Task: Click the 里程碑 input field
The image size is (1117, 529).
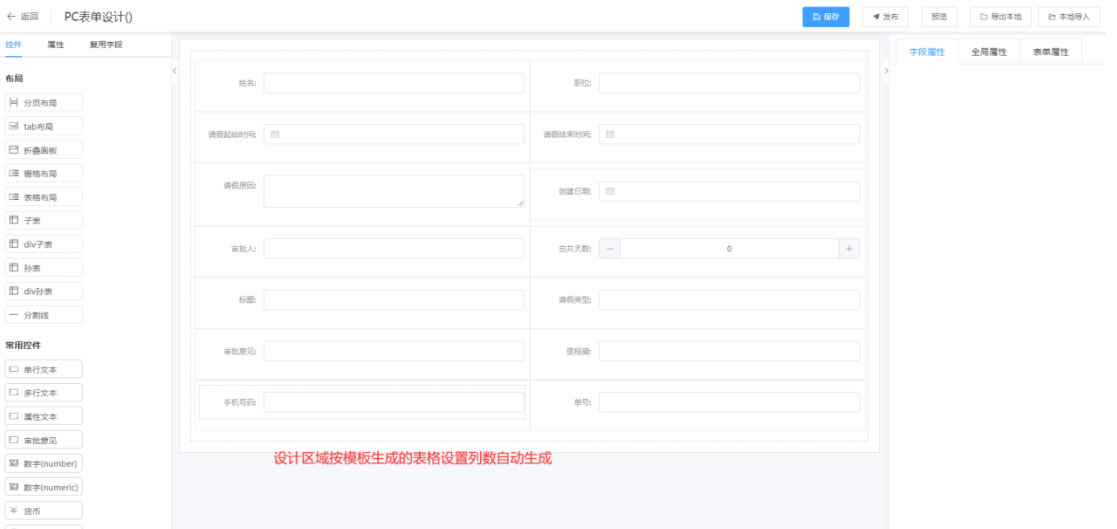Action: 729,351
